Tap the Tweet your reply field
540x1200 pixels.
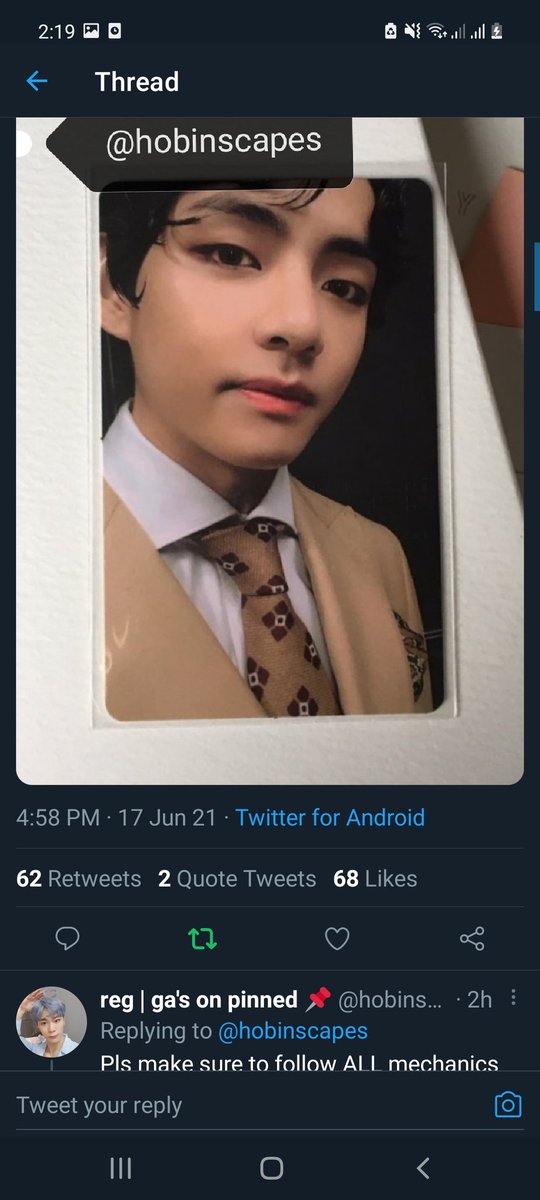[250, 1105]
